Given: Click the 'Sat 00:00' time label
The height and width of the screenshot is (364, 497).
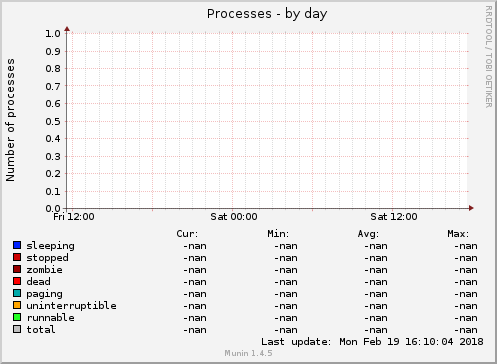Looking at the screenshot, I should [x=234, y=217].
